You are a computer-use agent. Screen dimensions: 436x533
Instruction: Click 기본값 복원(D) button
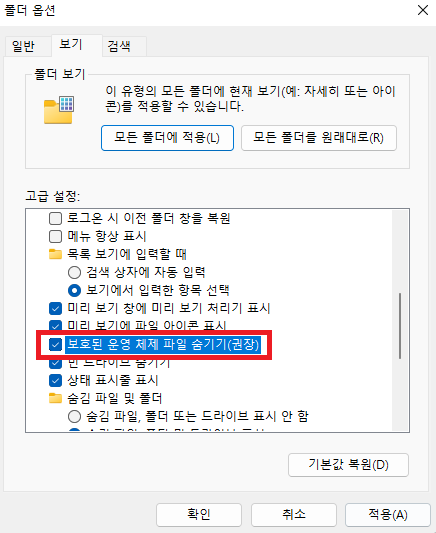tap(348, 465)
